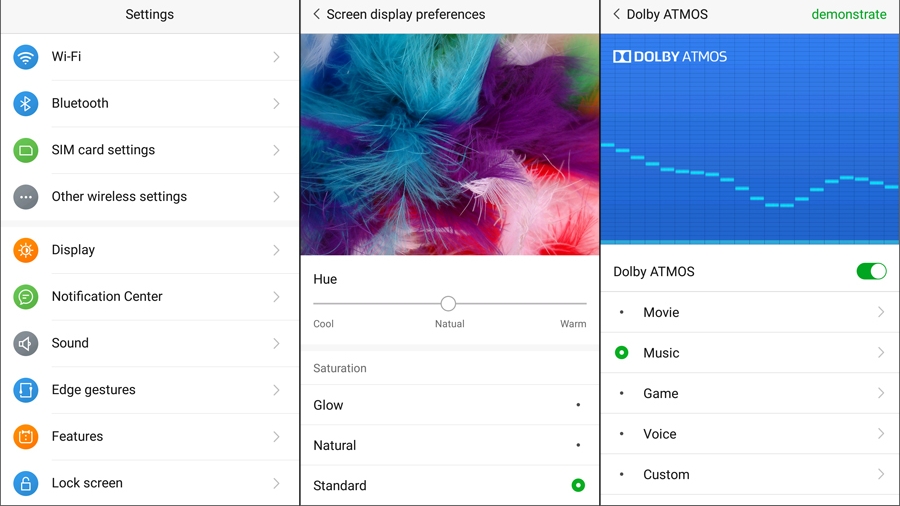Image resolution: width=900 pixels, height=506 pixels.
Task: Expand the Game profile chevron
Action: click(880, 393)
